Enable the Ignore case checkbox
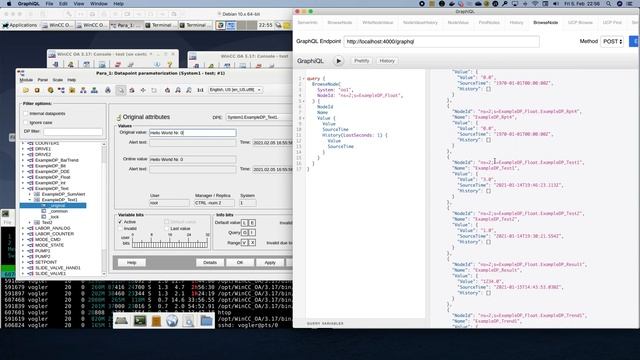The image size is (640, 360). pos(26,122)
